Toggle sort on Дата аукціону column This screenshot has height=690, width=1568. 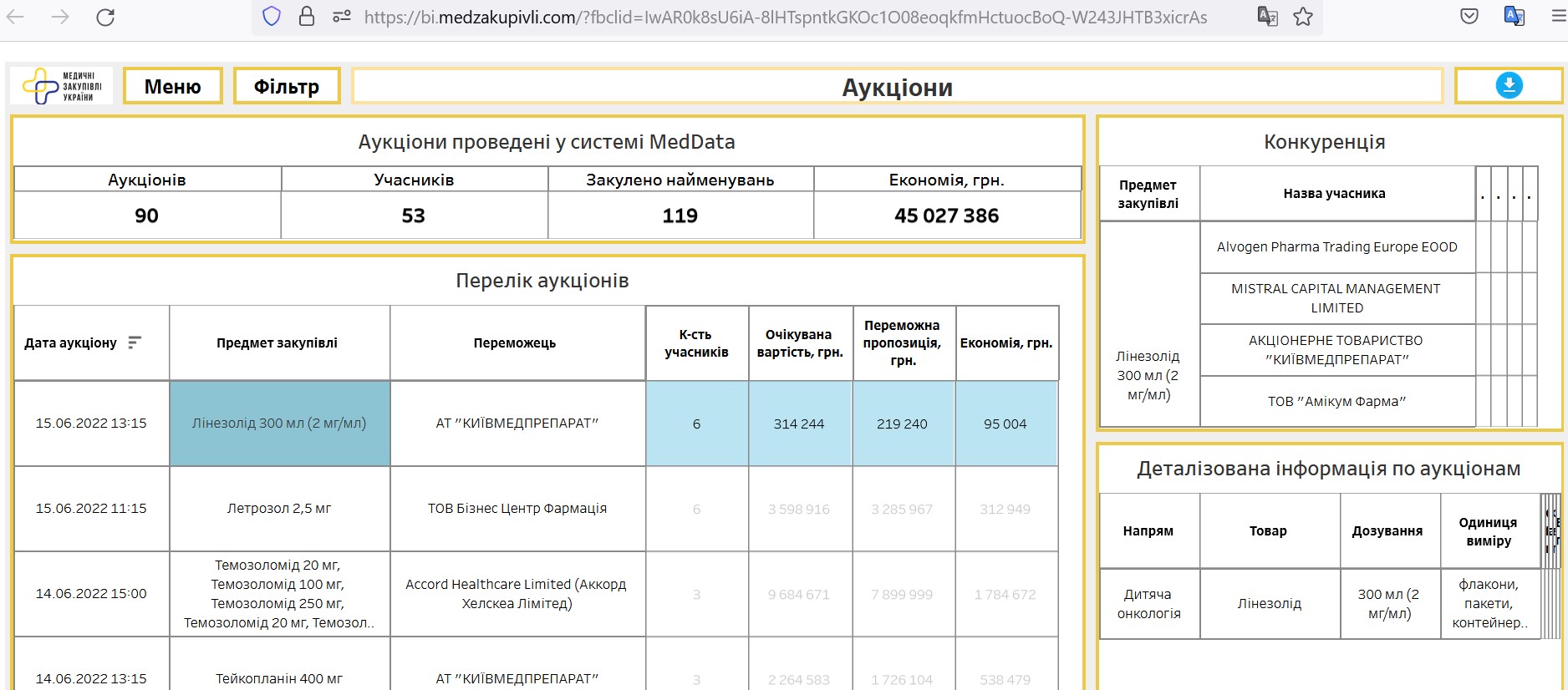[x=135, y=342]
